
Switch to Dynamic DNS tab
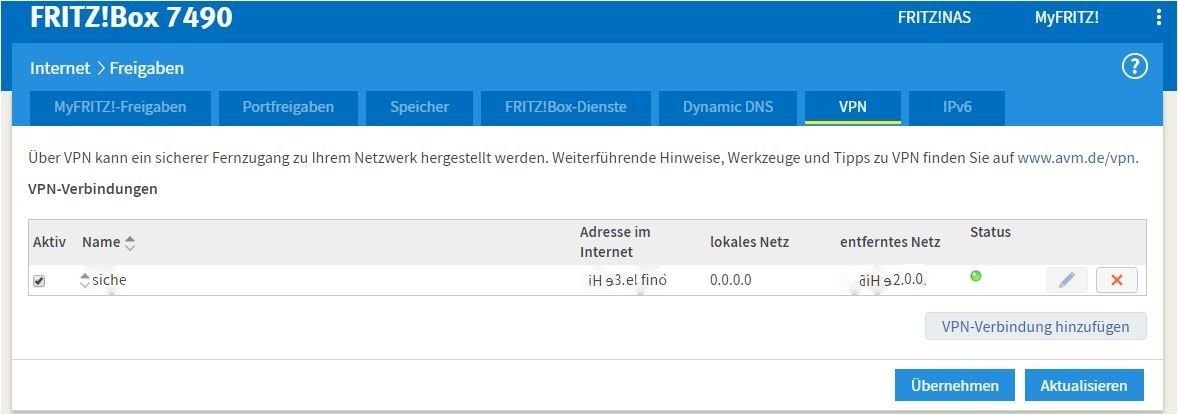pos(728,108)
